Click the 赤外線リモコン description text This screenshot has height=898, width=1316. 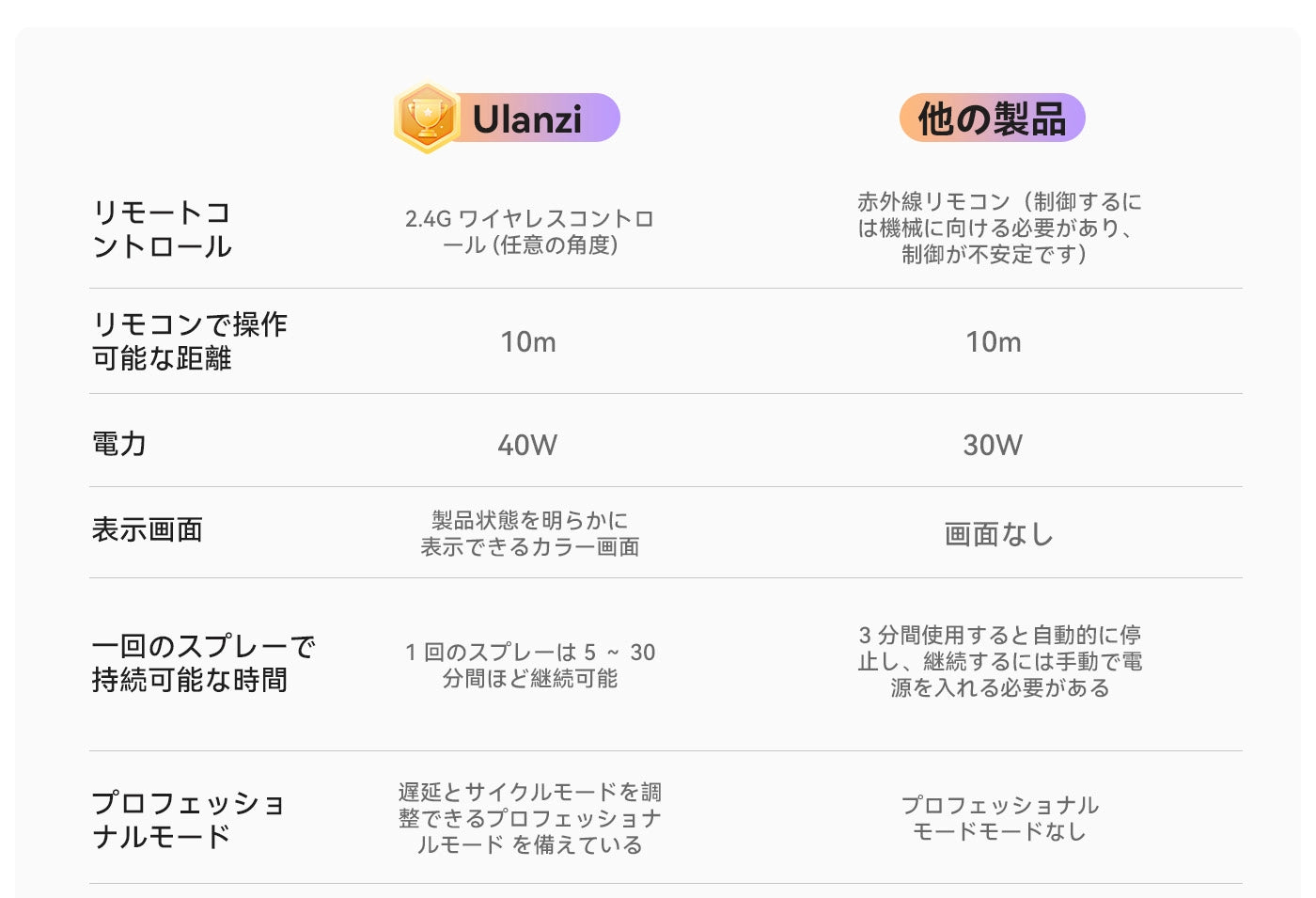tap(998, 228)
